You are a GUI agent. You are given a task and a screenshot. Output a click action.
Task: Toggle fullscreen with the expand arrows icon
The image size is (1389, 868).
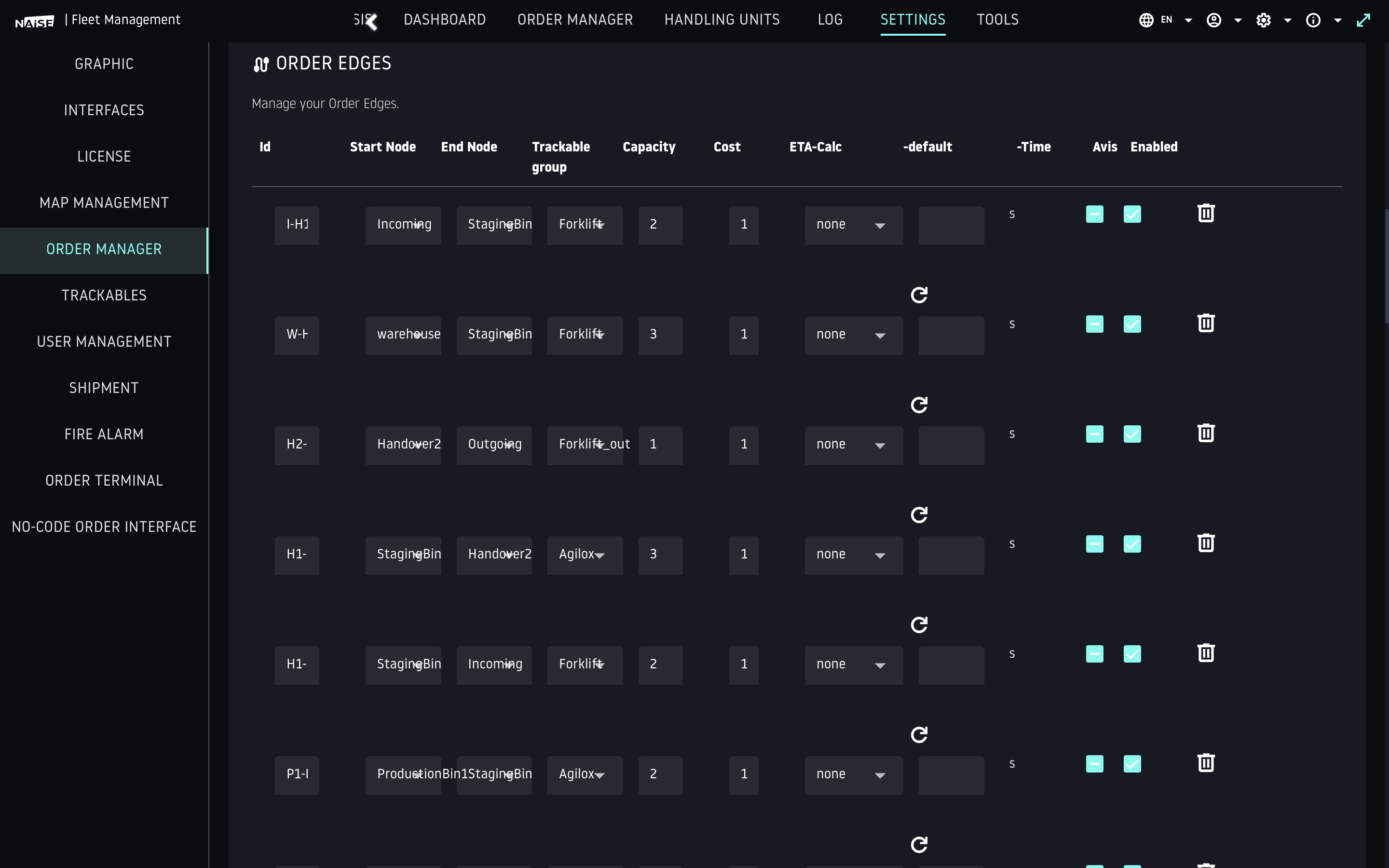[1363, 20]
